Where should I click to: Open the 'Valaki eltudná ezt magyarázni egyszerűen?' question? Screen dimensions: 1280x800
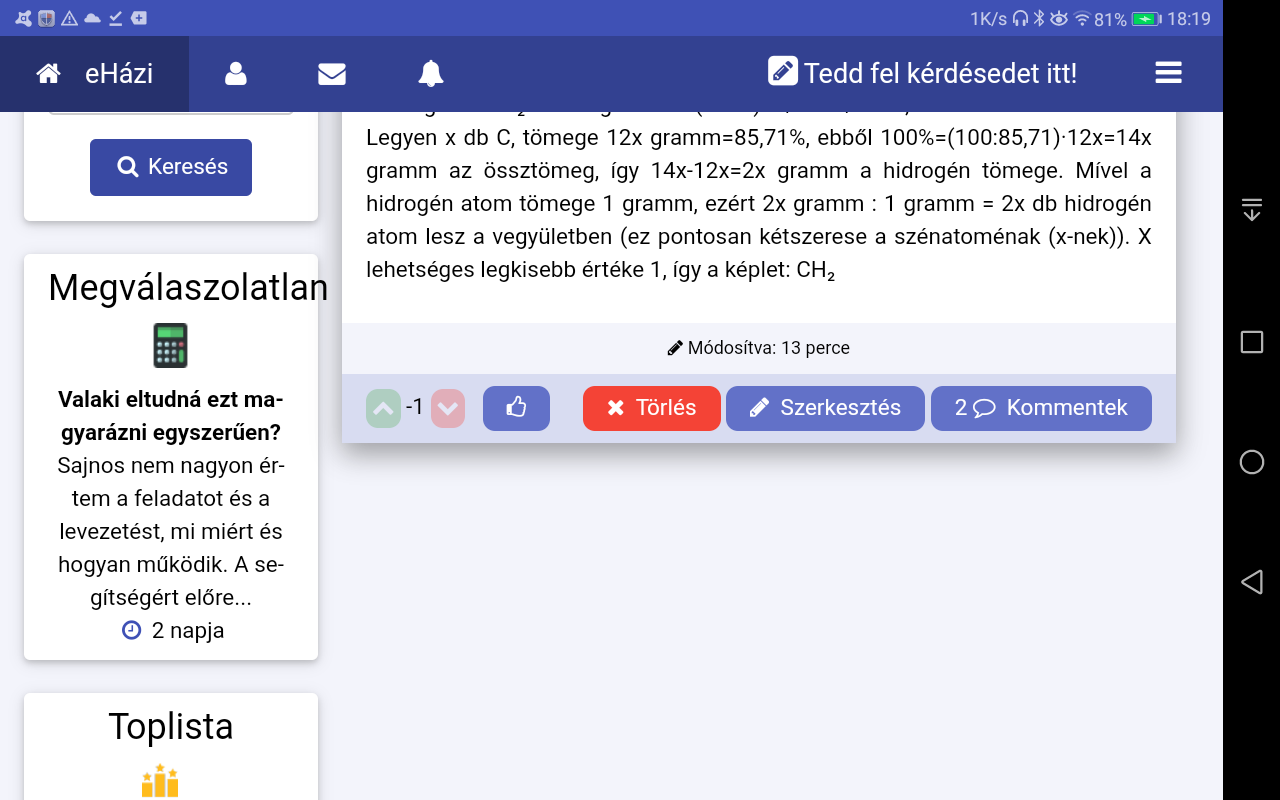point(171,416)
